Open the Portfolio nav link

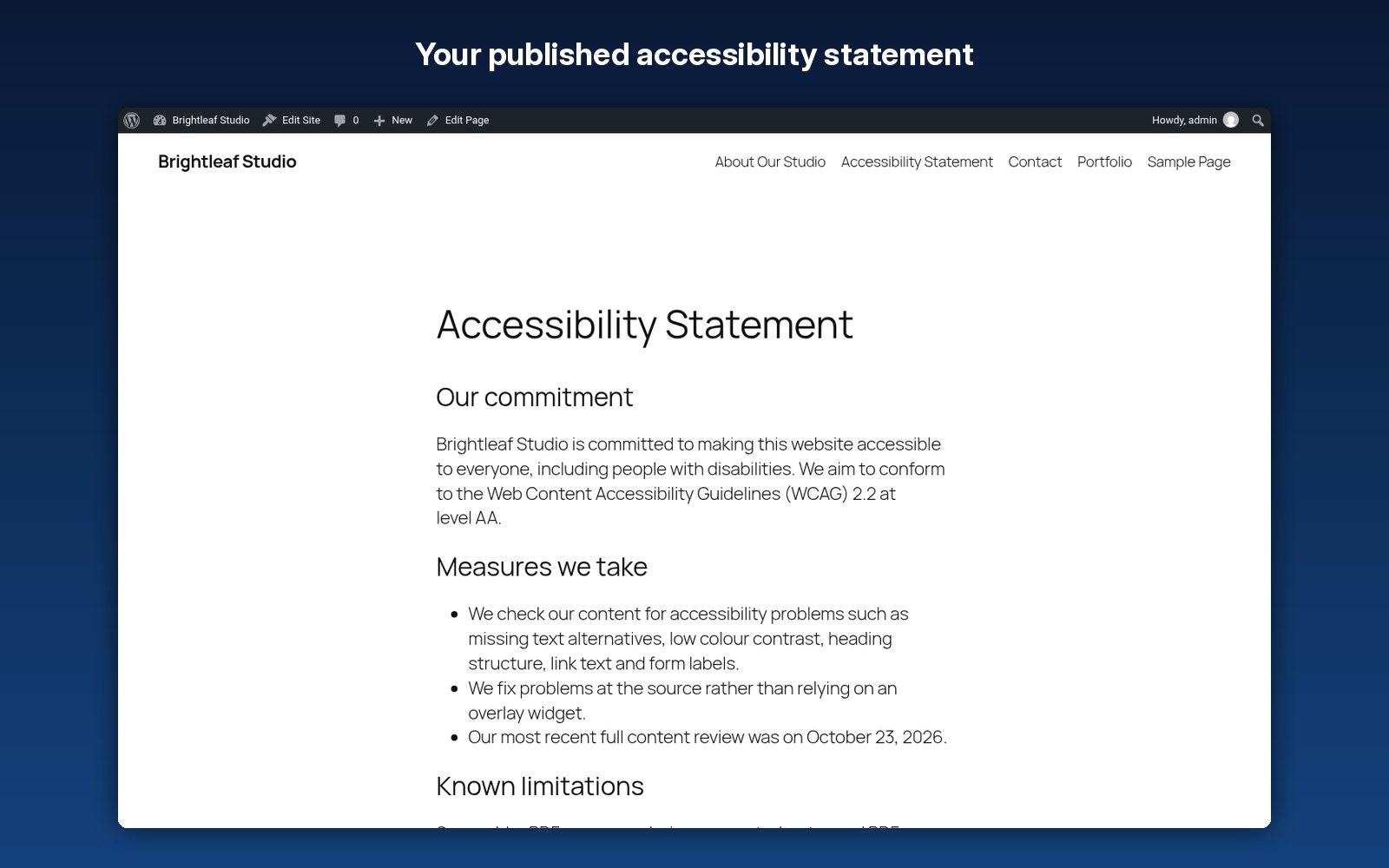coord(1104,161)
